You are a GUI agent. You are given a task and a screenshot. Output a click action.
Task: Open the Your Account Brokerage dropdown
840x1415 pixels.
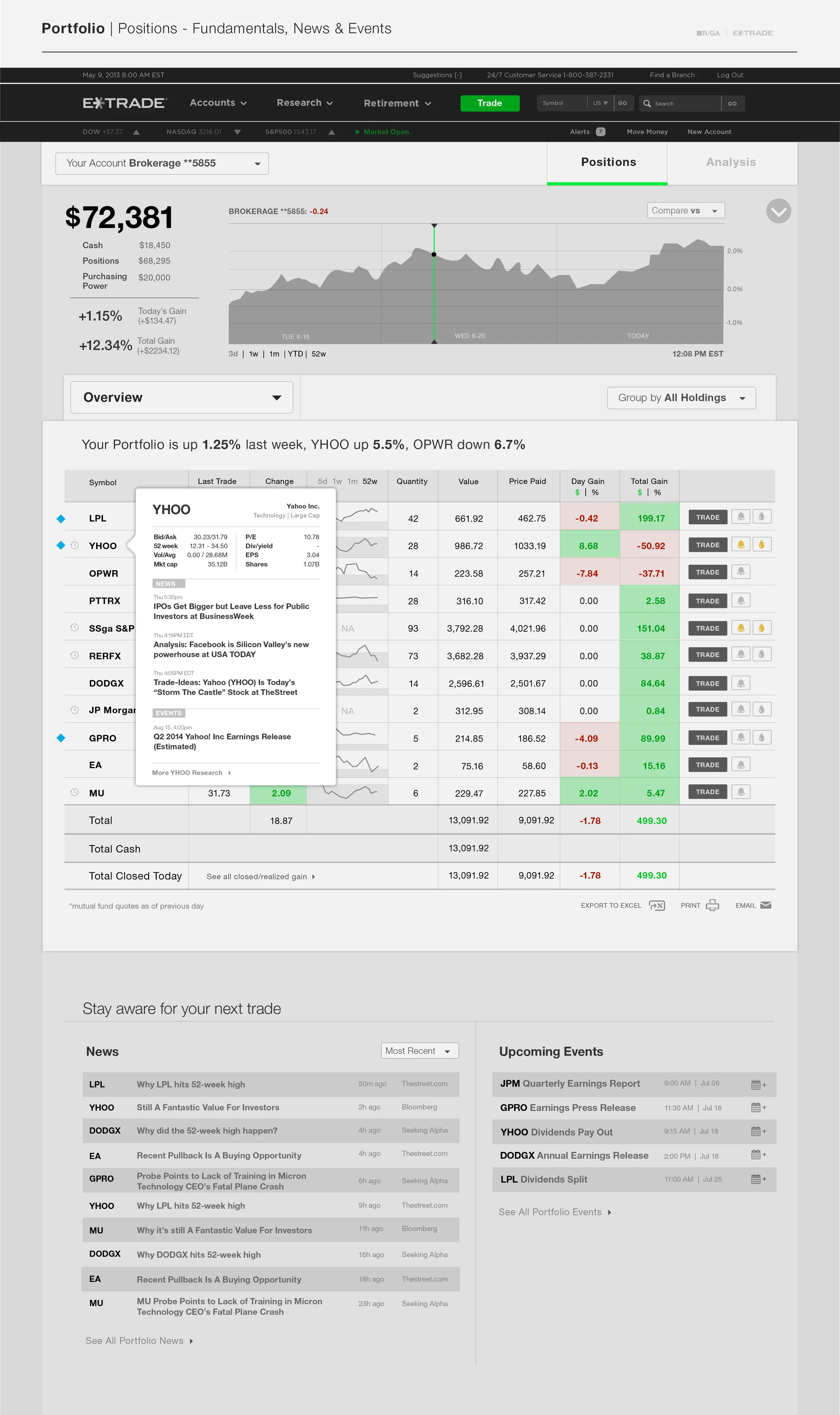162,164
